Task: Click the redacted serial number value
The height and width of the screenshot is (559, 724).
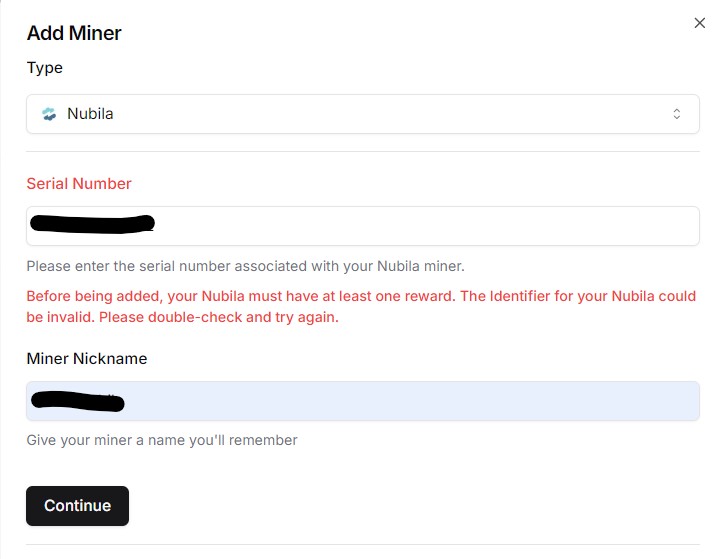Action: (92, 223)
